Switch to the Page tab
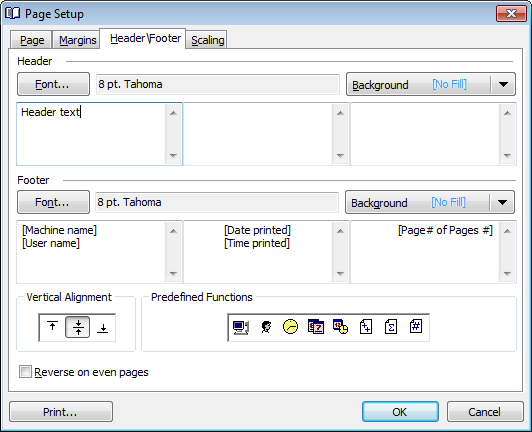This screenshot has width=532, height=432. (x=32, y=40)
